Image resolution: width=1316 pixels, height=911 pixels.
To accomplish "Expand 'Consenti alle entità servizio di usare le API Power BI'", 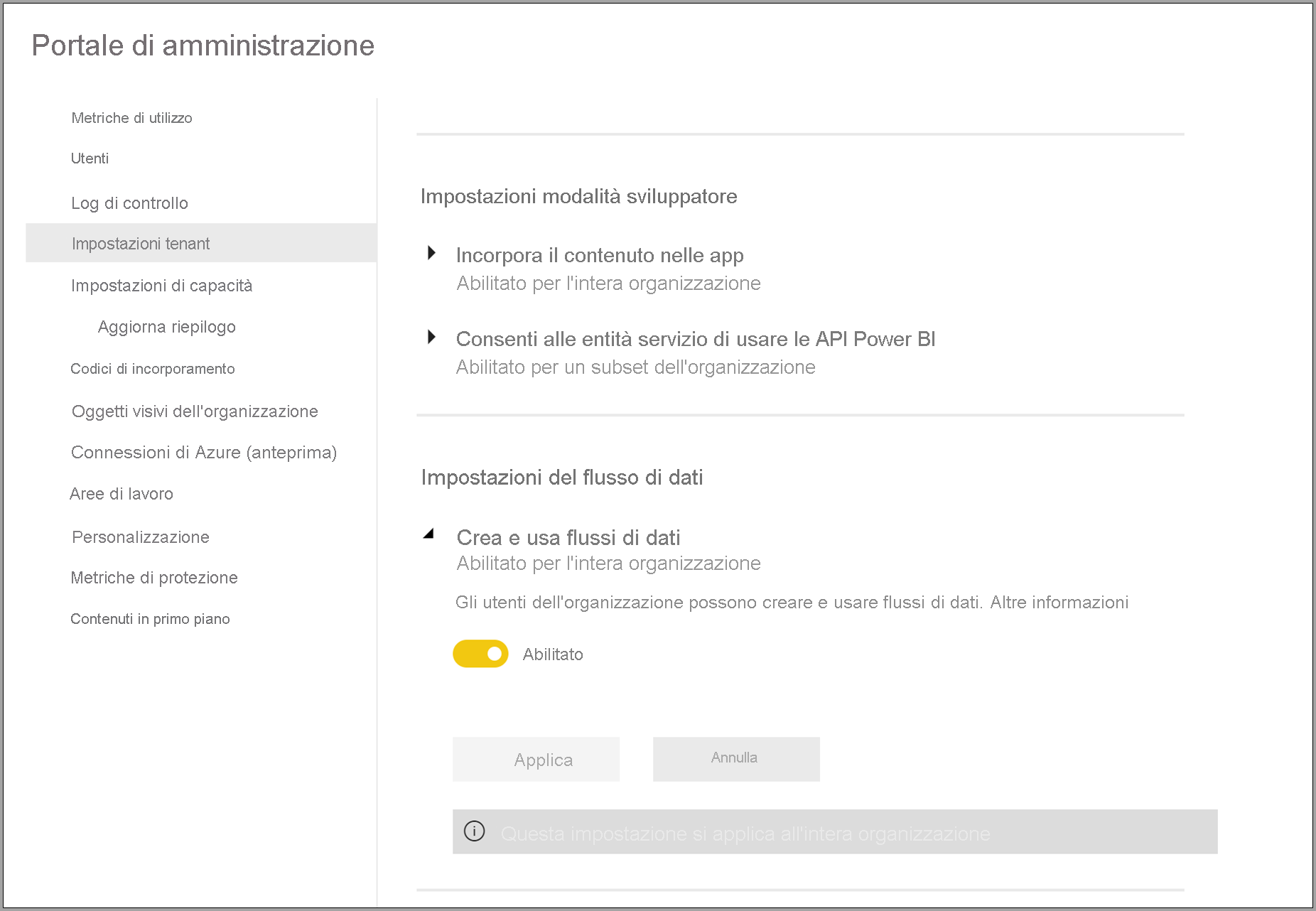I will 432,337.
